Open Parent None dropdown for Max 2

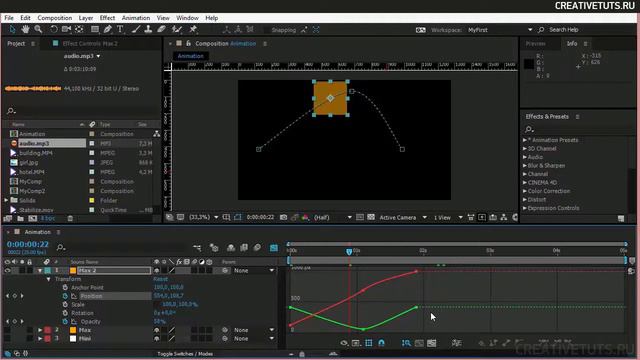(254, 271)
